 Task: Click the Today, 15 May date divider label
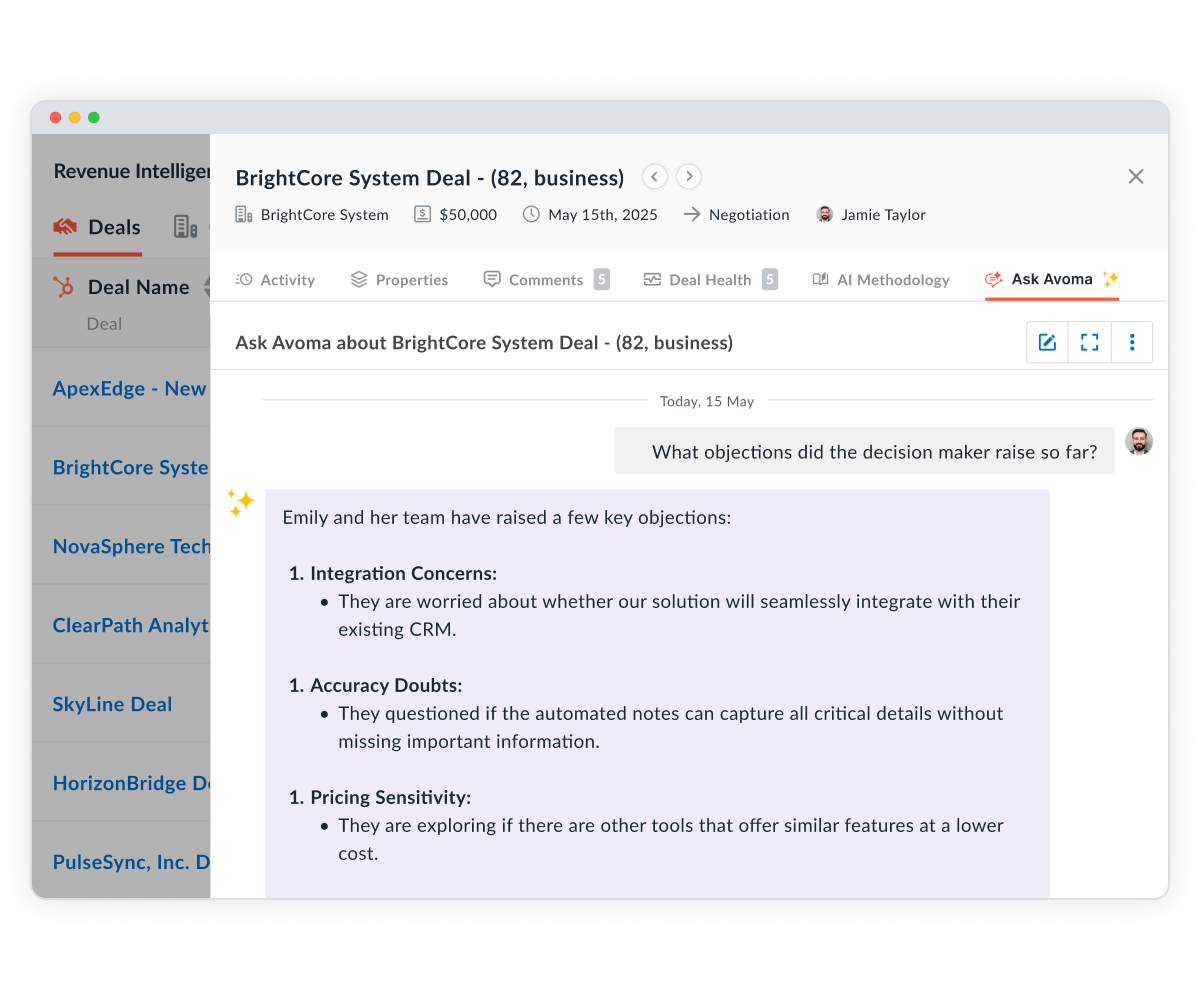pyautogui.click(x=707, y=401)
